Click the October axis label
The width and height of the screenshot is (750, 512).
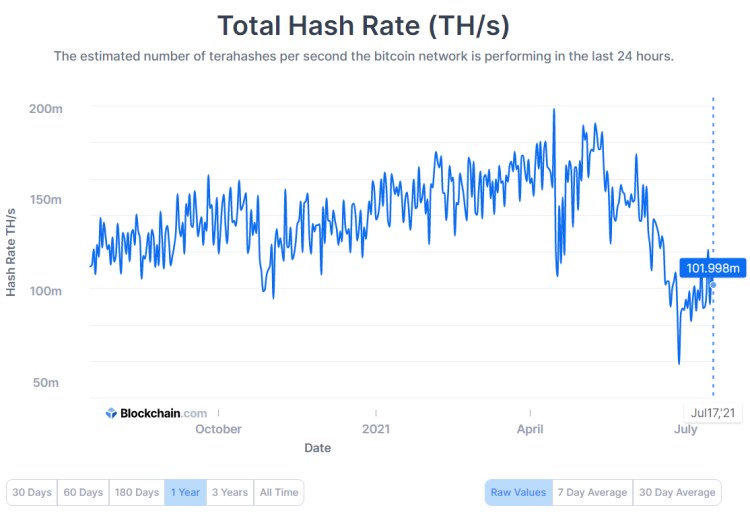[x=218, y=429]
